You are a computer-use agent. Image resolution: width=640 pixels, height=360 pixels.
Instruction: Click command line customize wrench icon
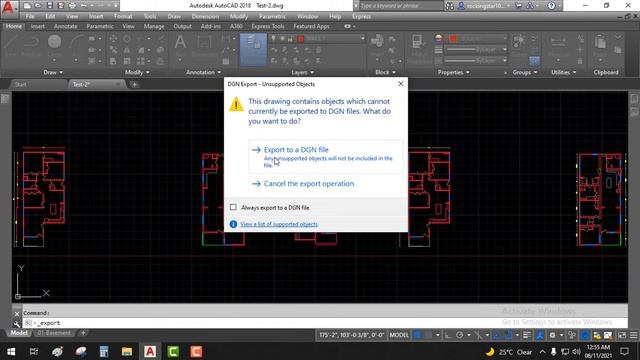click(16, 324)
